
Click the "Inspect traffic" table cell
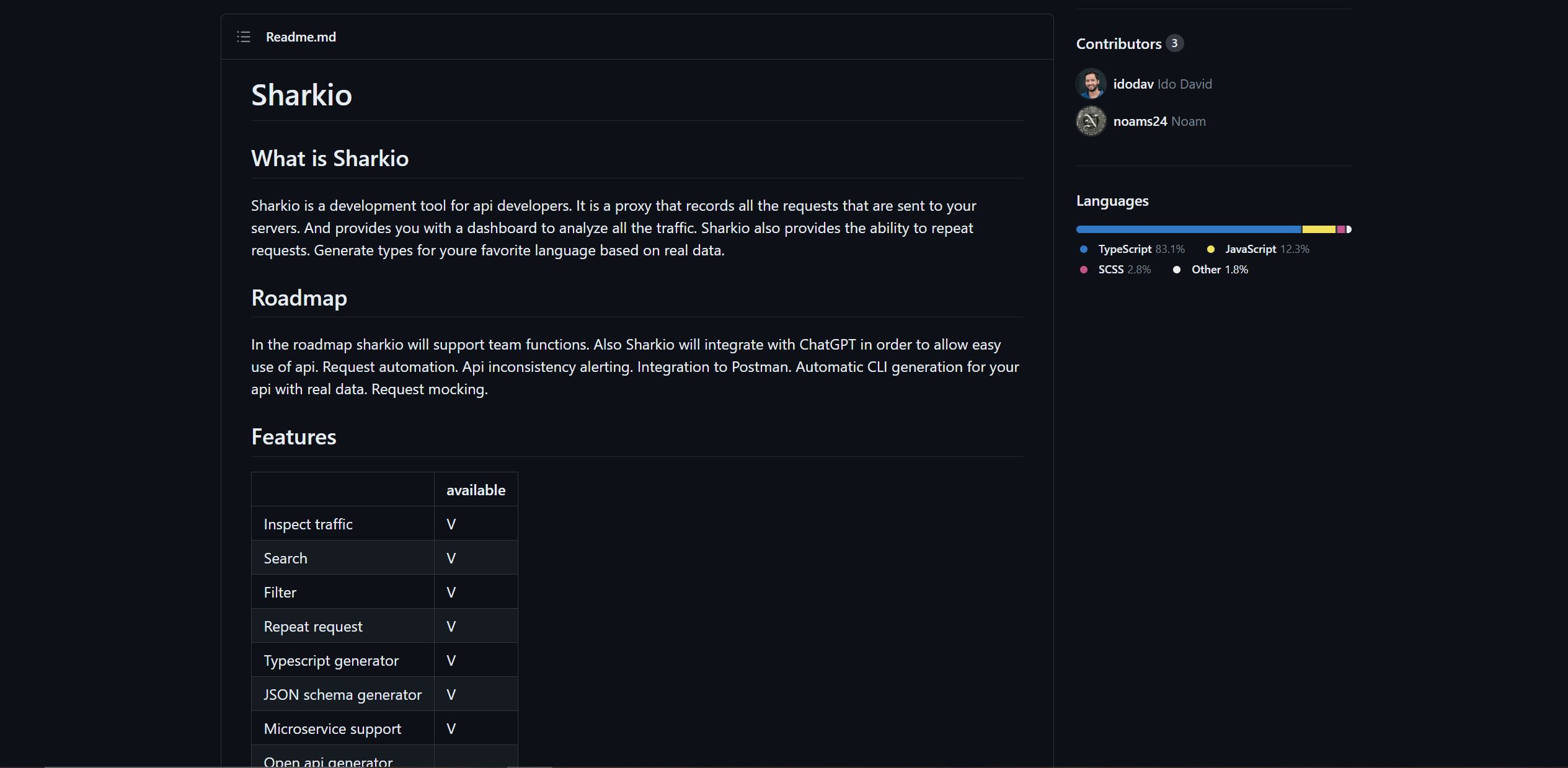[x=308, y=524]
